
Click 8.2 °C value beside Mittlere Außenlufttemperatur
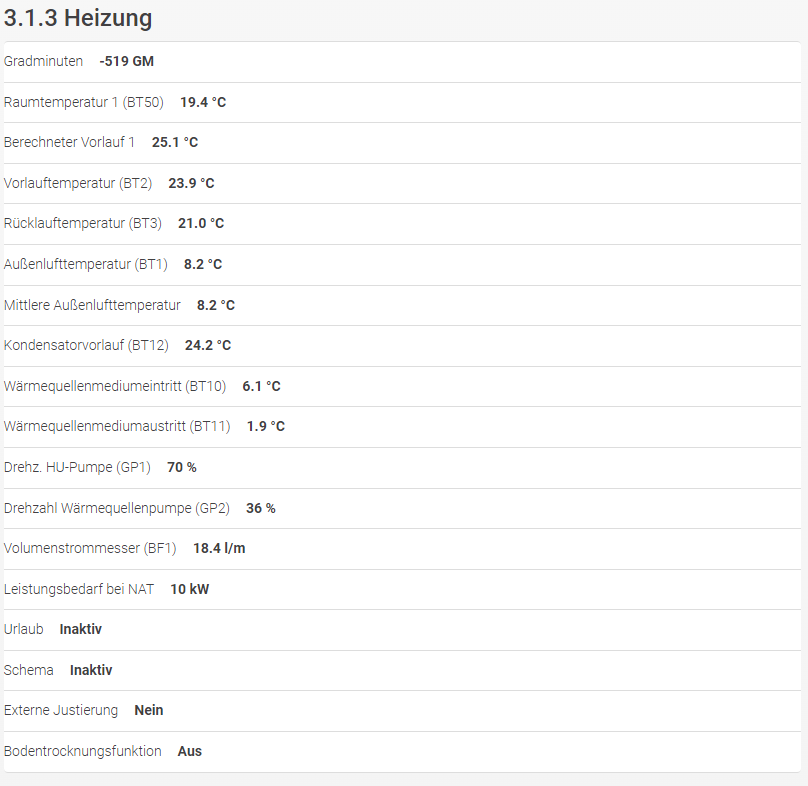(x=216, y=305)
